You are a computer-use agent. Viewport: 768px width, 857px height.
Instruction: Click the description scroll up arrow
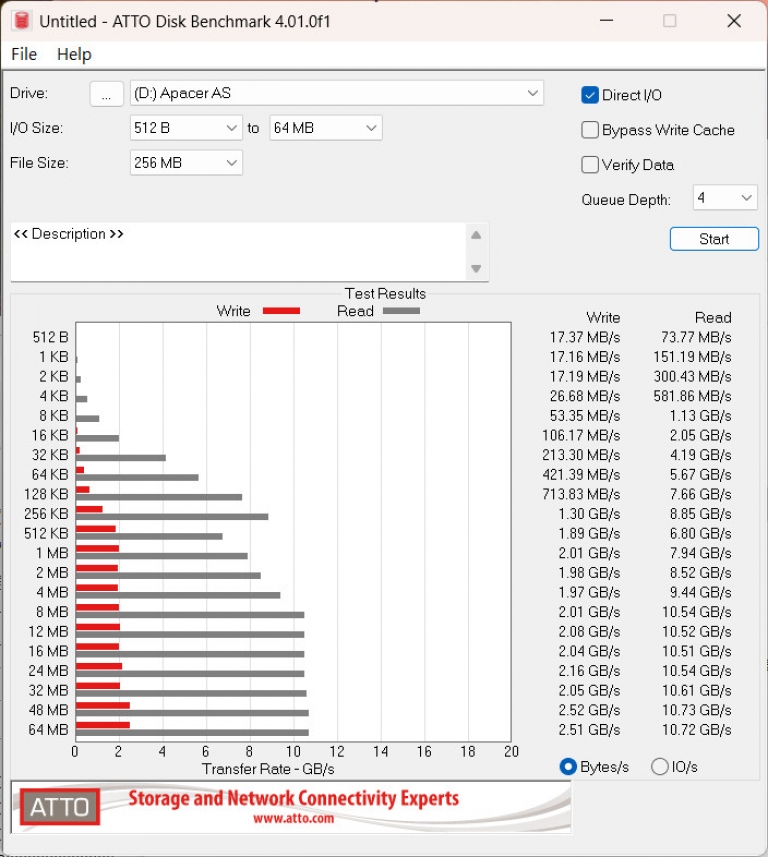(476, 235)
